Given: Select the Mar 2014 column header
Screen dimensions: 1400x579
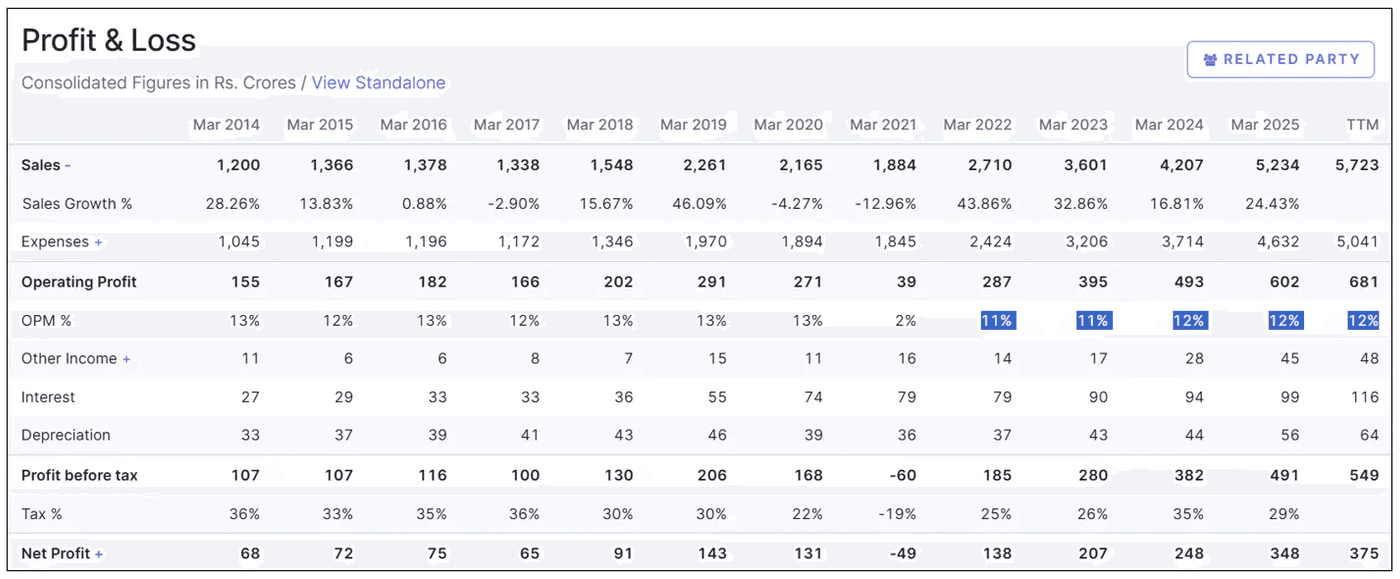Looking at the screenshot, I should point(227,125).
